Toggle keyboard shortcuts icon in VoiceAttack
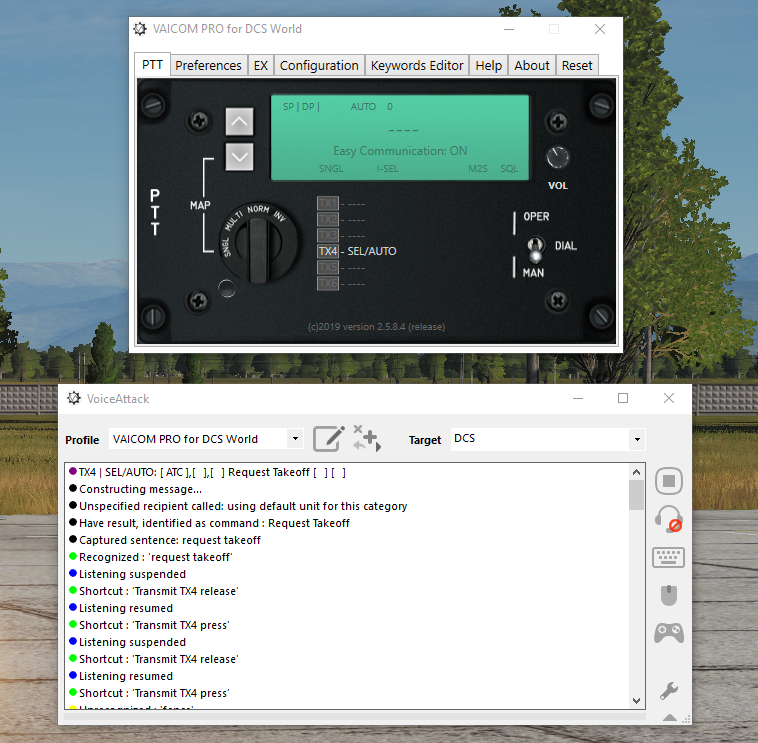The image size is (758, 743). 669,557
